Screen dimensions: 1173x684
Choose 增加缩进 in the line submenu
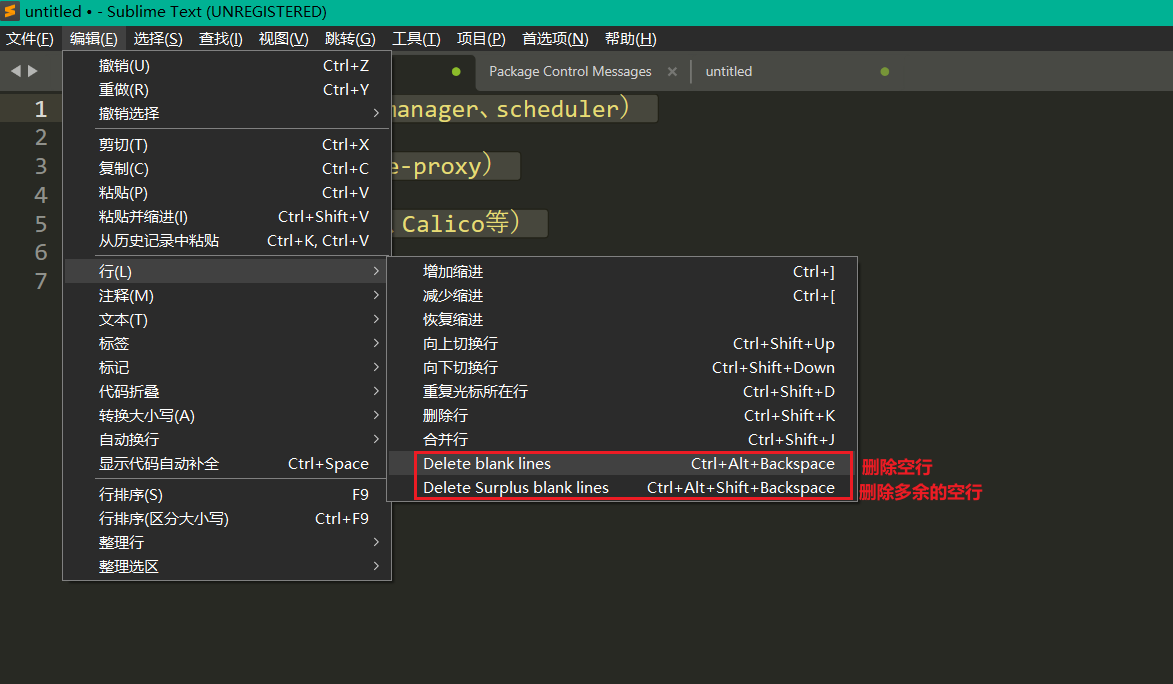coord(622,272)
